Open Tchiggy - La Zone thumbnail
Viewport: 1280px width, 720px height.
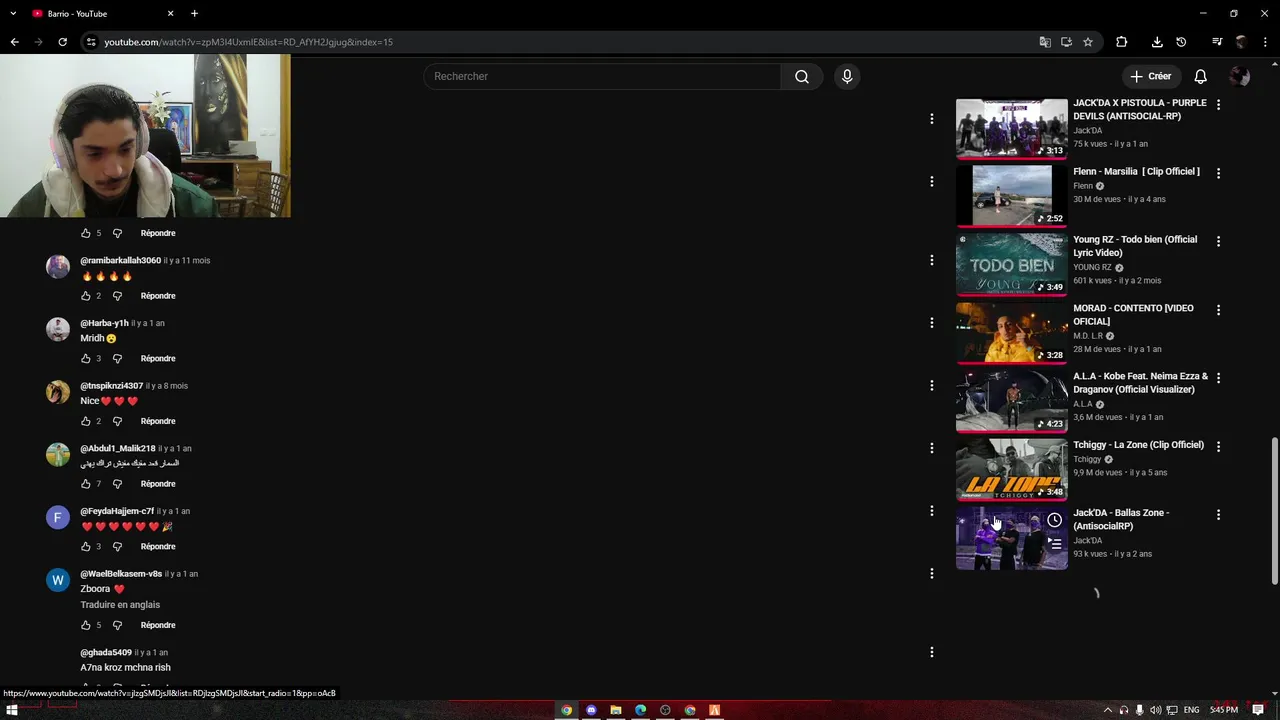(1012, 470)
